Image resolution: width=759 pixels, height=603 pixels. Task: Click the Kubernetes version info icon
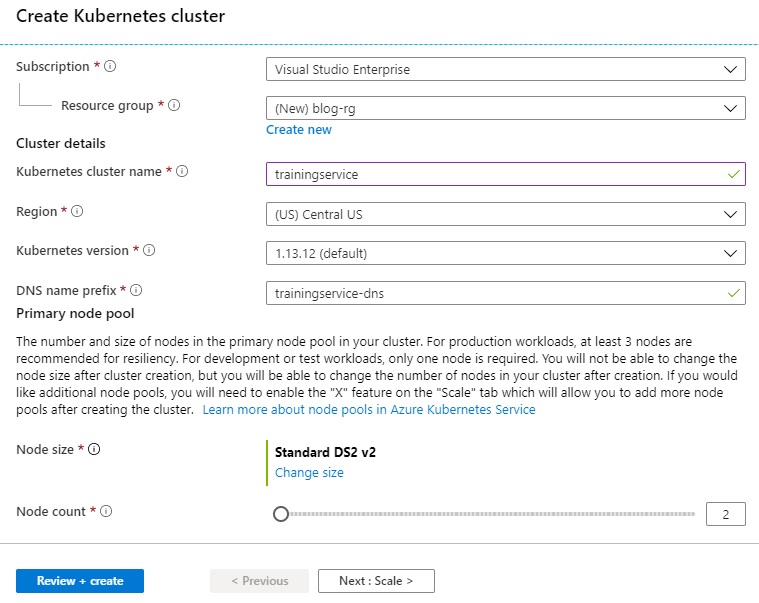149,250
